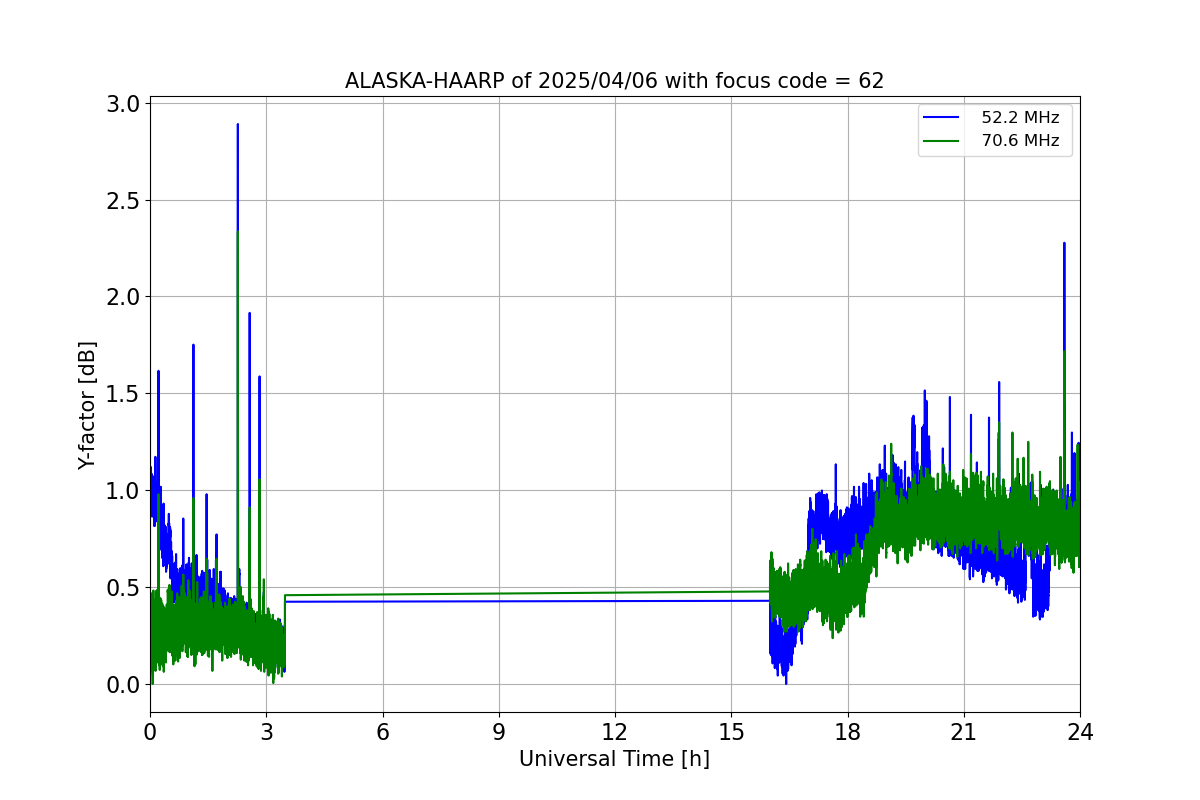
Task: Click x-axis tick label 18
Action: (x=848, y=731)
